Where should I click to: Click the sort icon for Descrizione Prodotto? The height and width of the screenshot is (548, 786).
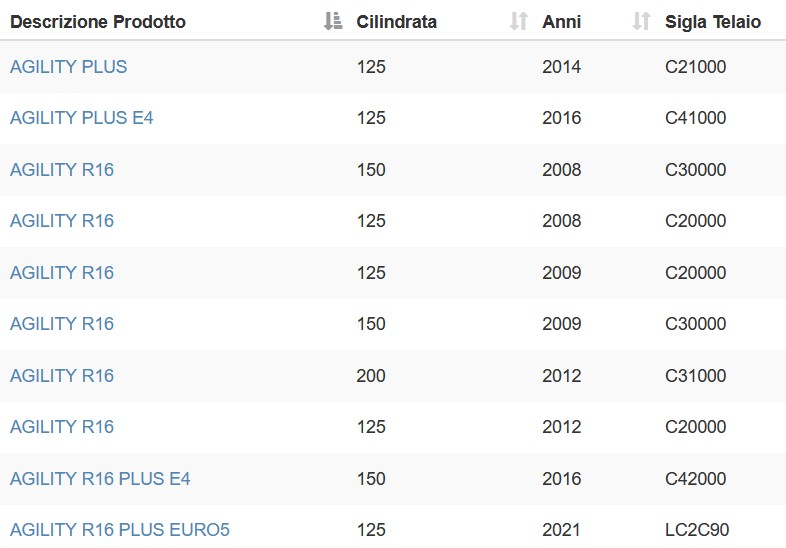pyautogui.click(x=333, y=21)
